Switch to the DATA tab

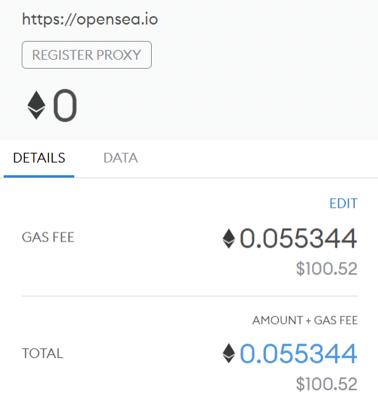point(121,158)
